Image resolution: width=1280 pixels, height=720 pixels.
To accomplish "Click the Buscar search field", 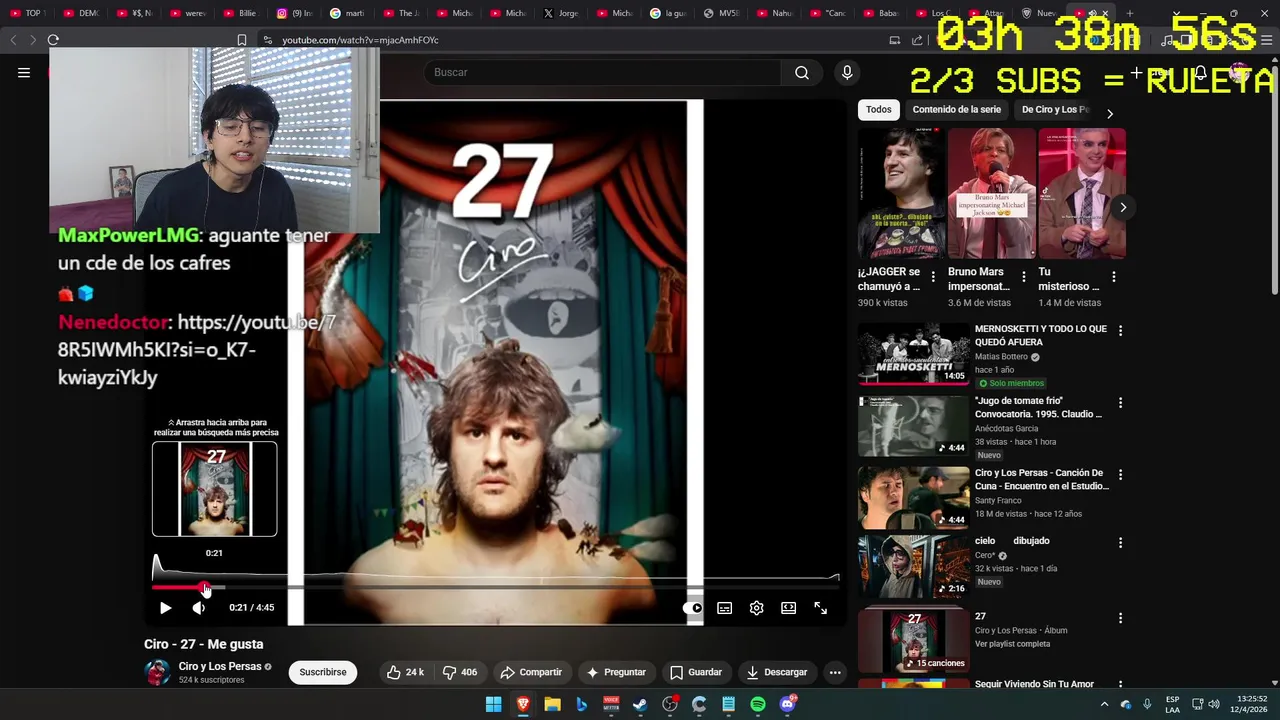I will click(603, 72).
